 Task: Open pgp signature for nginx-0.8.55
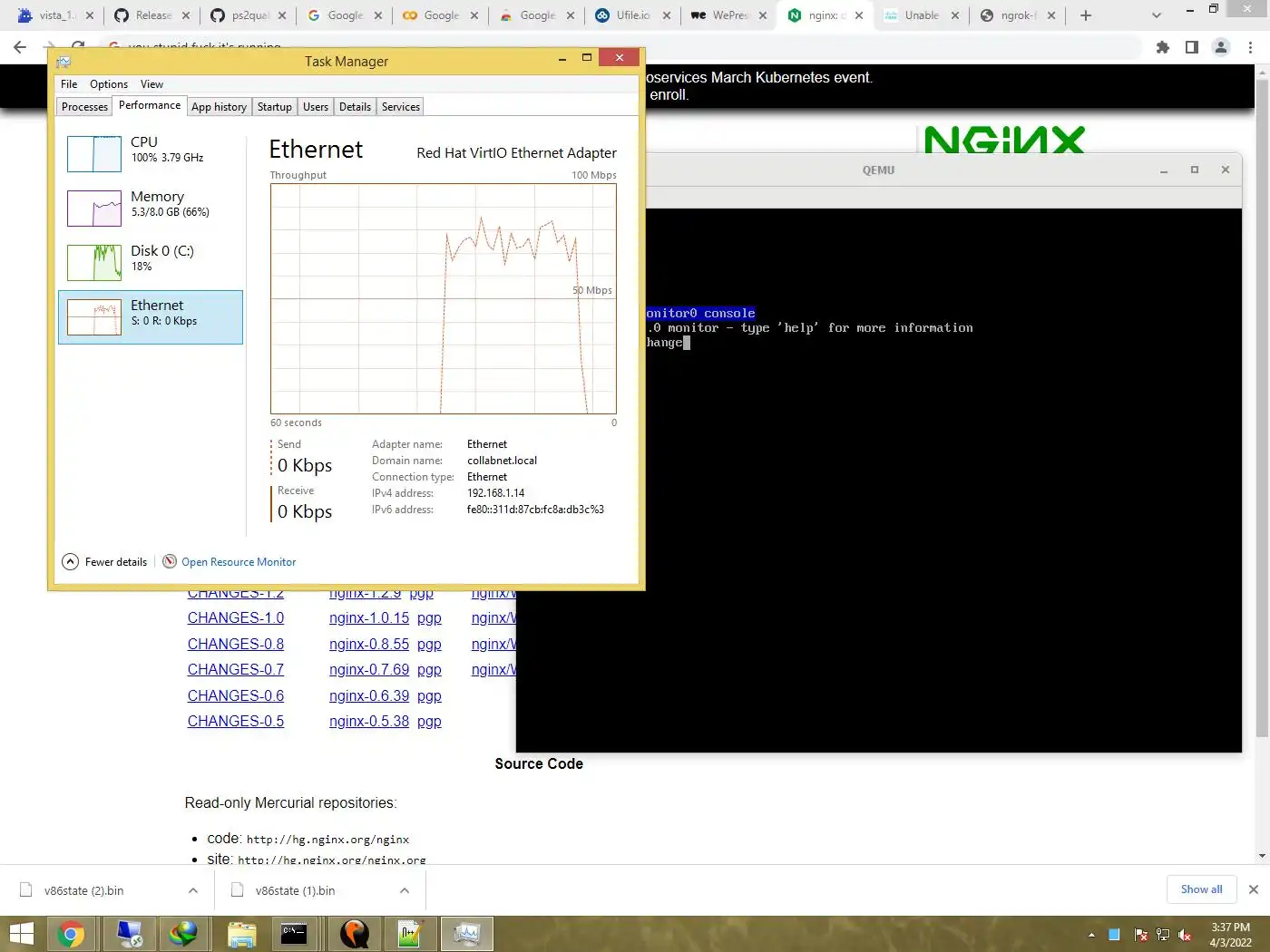tap(429, 646)
